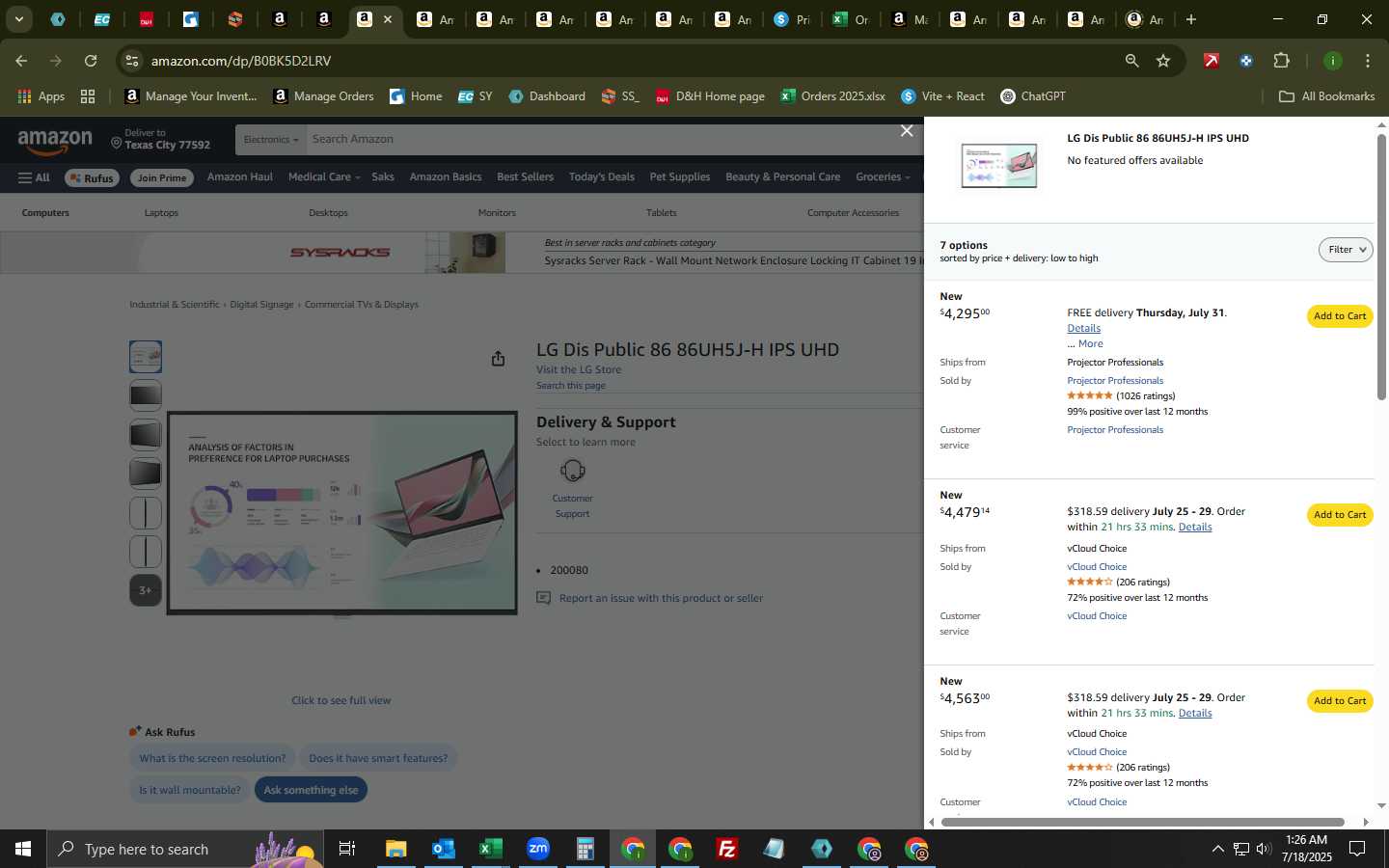Add the $4,295 offer to cart
The height and width of the screenshot is (868, 1389).
pos(1340,316)
